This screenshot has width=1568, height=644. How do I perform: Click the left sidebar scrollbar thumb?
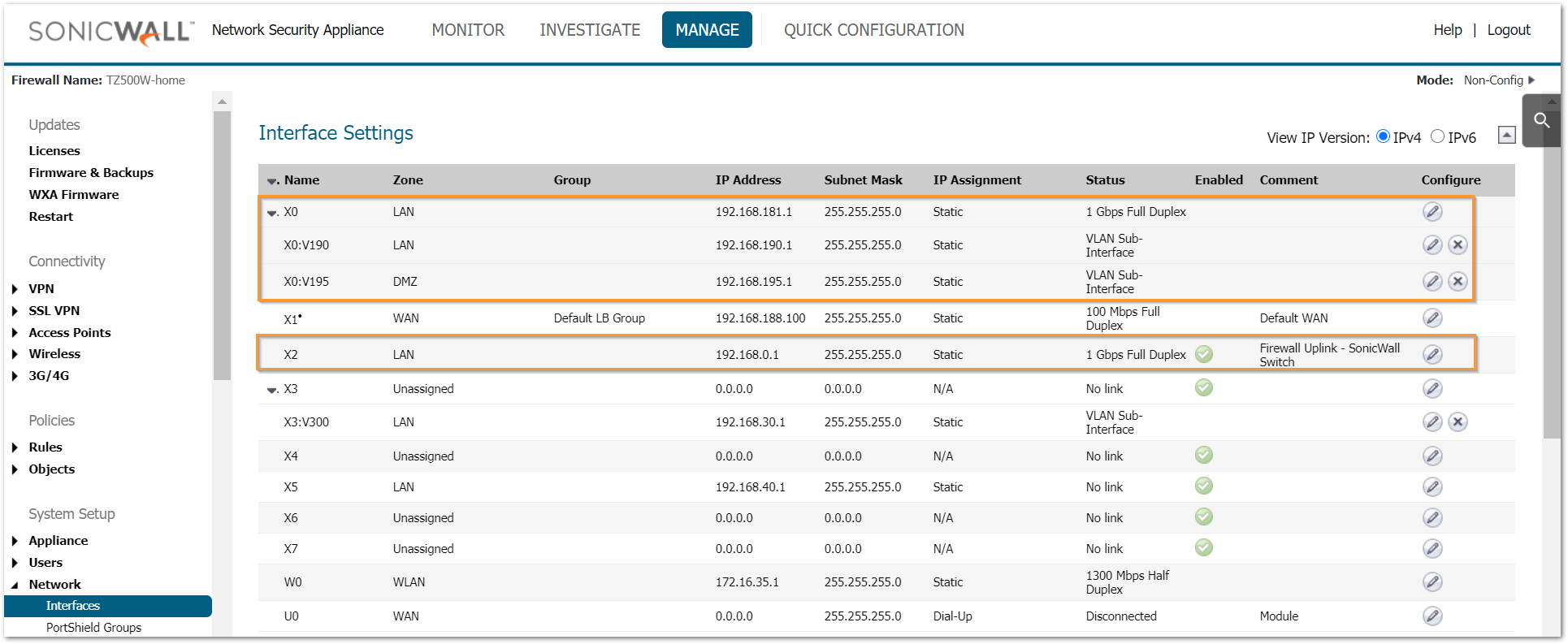[222, 244]
